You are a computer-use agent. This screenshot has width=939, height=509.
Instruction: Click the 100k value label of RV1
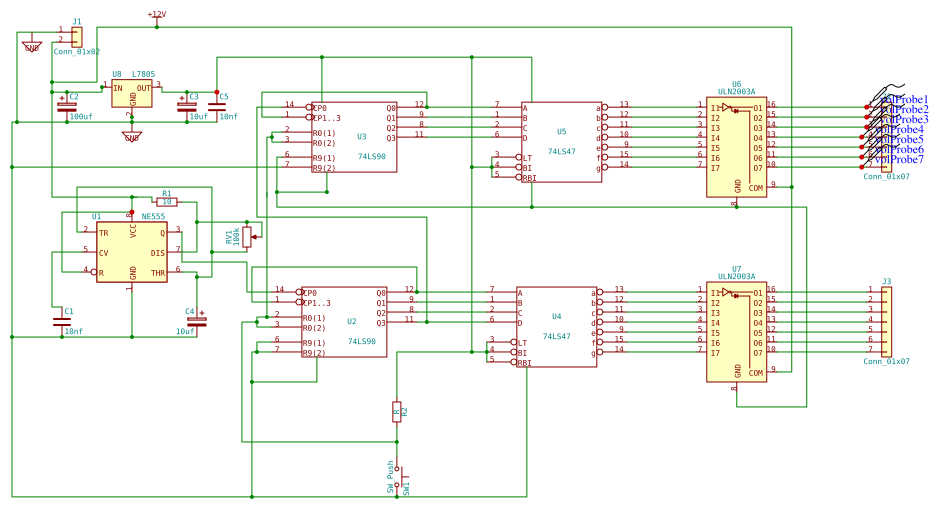(x=237, y=237)
